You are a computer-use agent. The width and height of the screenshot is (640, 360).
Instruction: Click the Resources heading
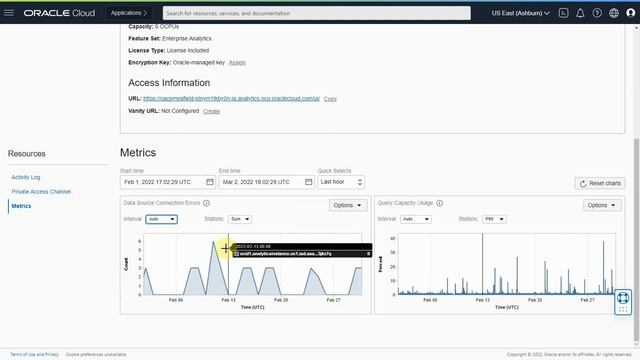[x=27, y=154]
